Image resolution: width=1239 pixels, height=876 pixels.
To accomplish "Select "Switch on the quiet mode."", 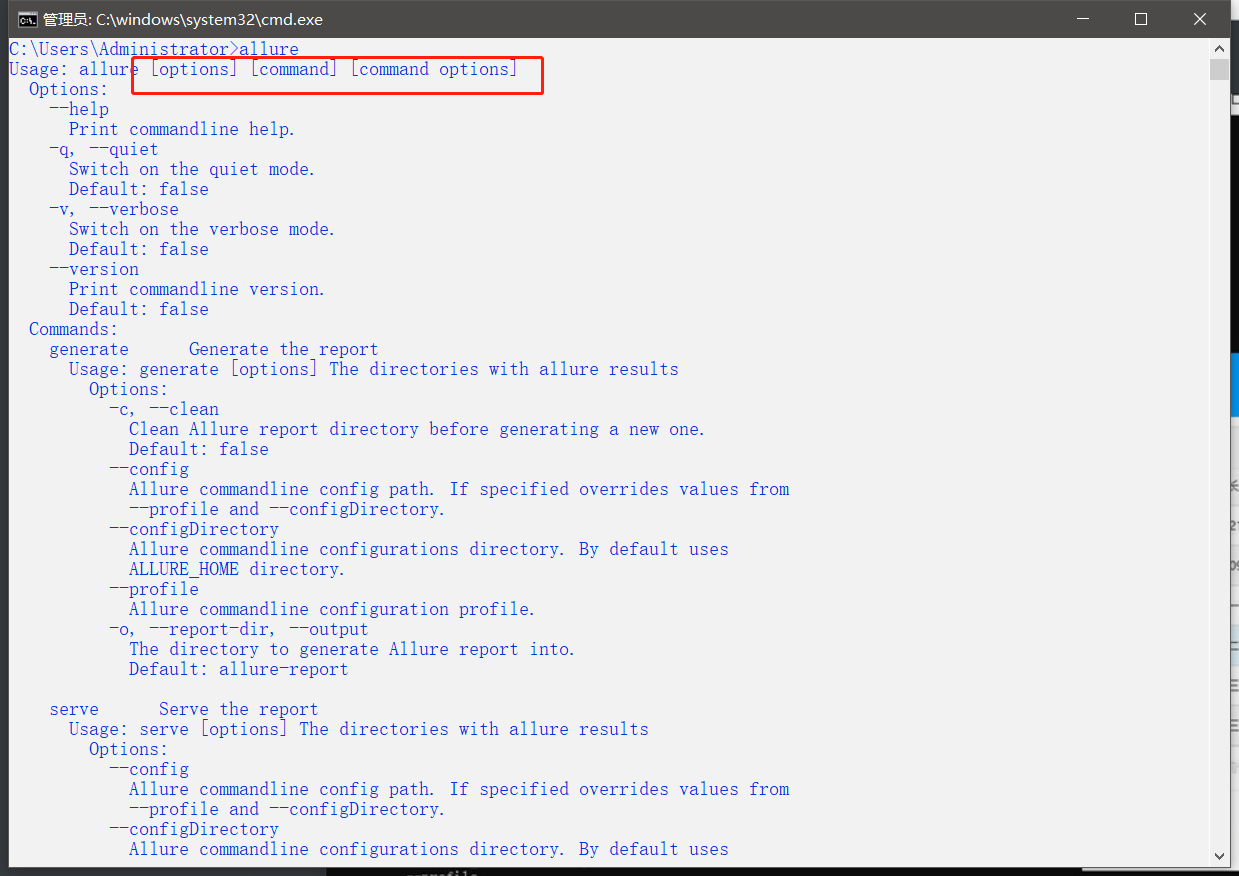I will (192, 169).
